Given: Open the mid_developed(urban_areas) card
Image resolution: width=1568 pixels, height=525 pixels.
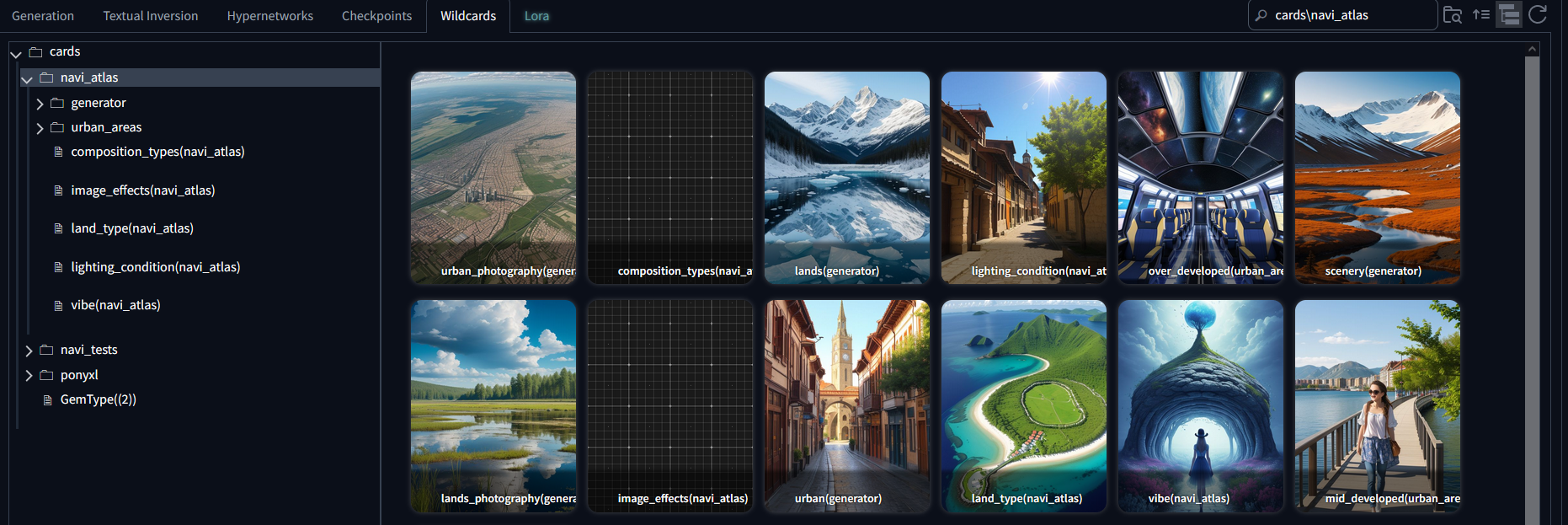Looking at the screenshot, I should (x=1378, y=406).
